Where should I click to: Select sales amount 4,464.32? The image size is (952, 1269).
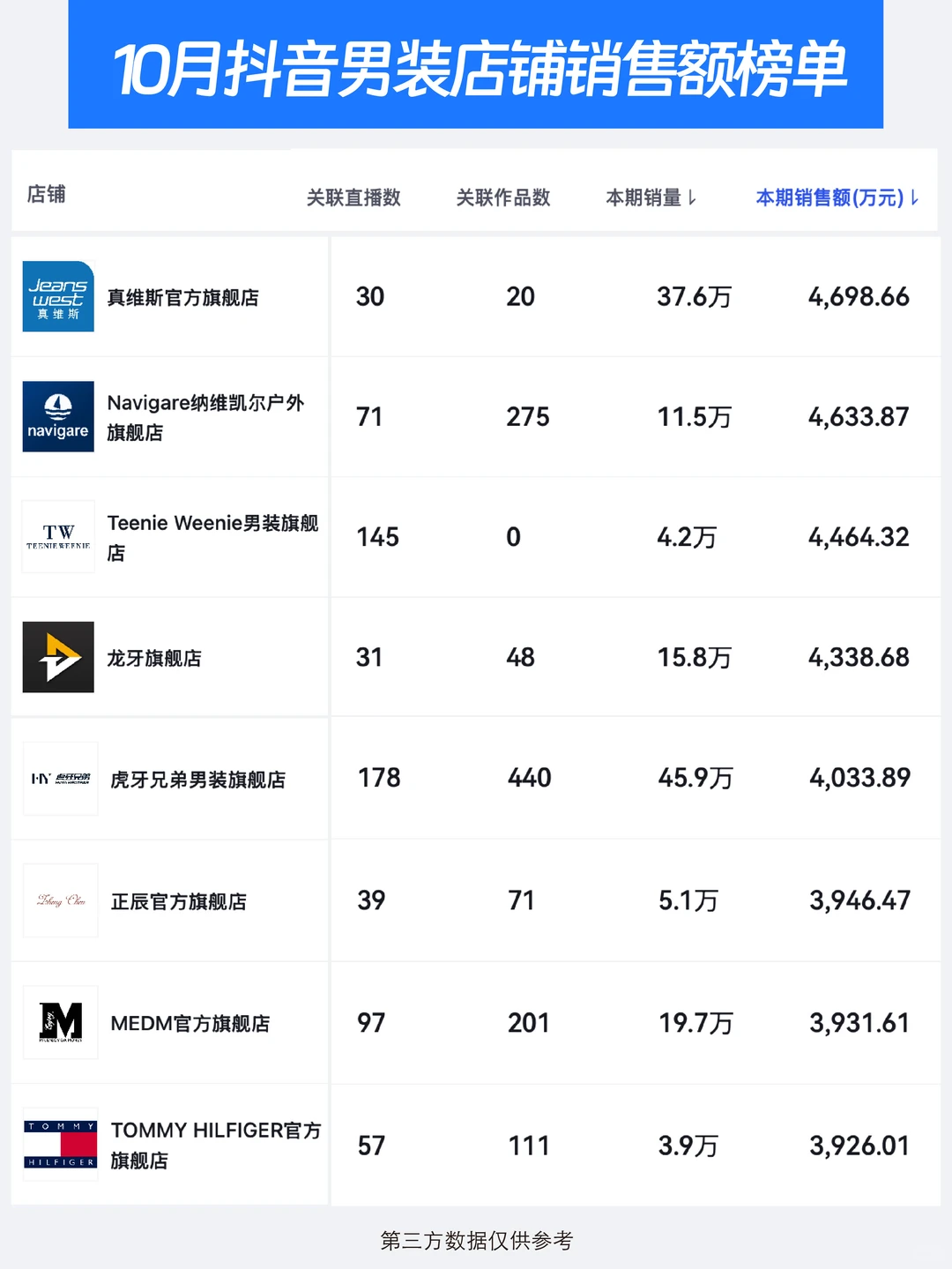[x=859, y=537]
